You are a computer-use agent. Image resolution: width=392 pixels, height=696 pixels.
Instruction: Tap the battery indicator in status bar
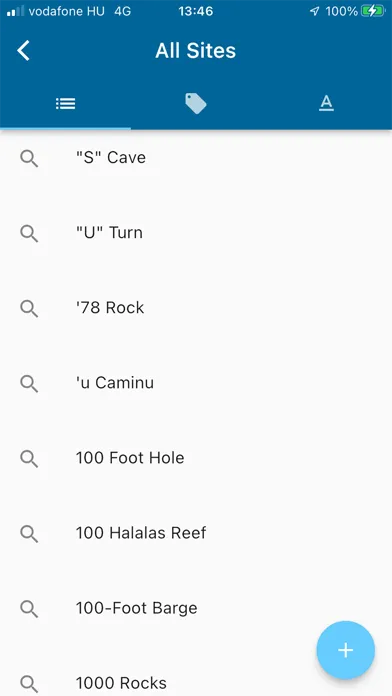click(373, 11)
